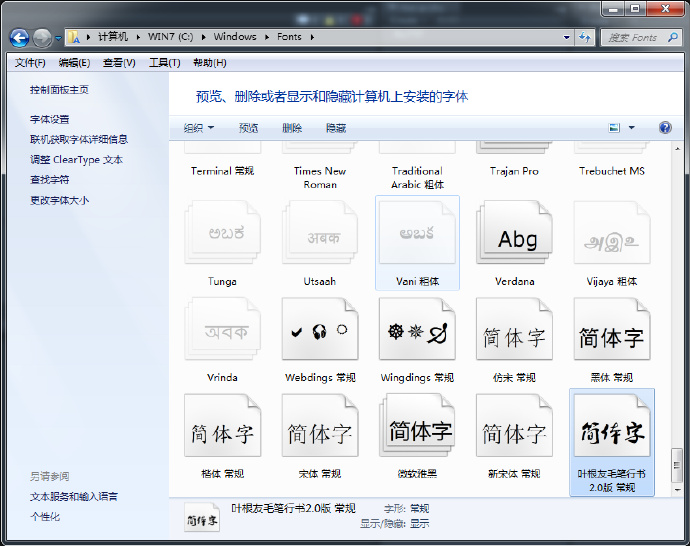Open the 编辑(E) menu
The image size is (690, 546).
click(74, 63)
